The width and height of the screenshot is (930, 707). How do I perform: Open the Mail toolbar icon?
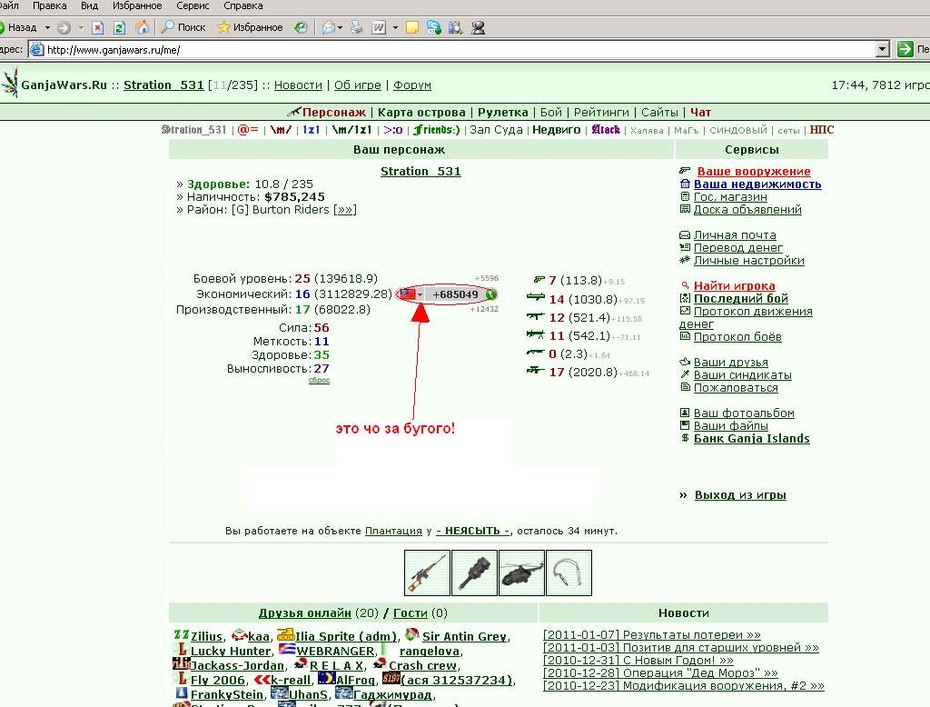click(x=328, y=27)
